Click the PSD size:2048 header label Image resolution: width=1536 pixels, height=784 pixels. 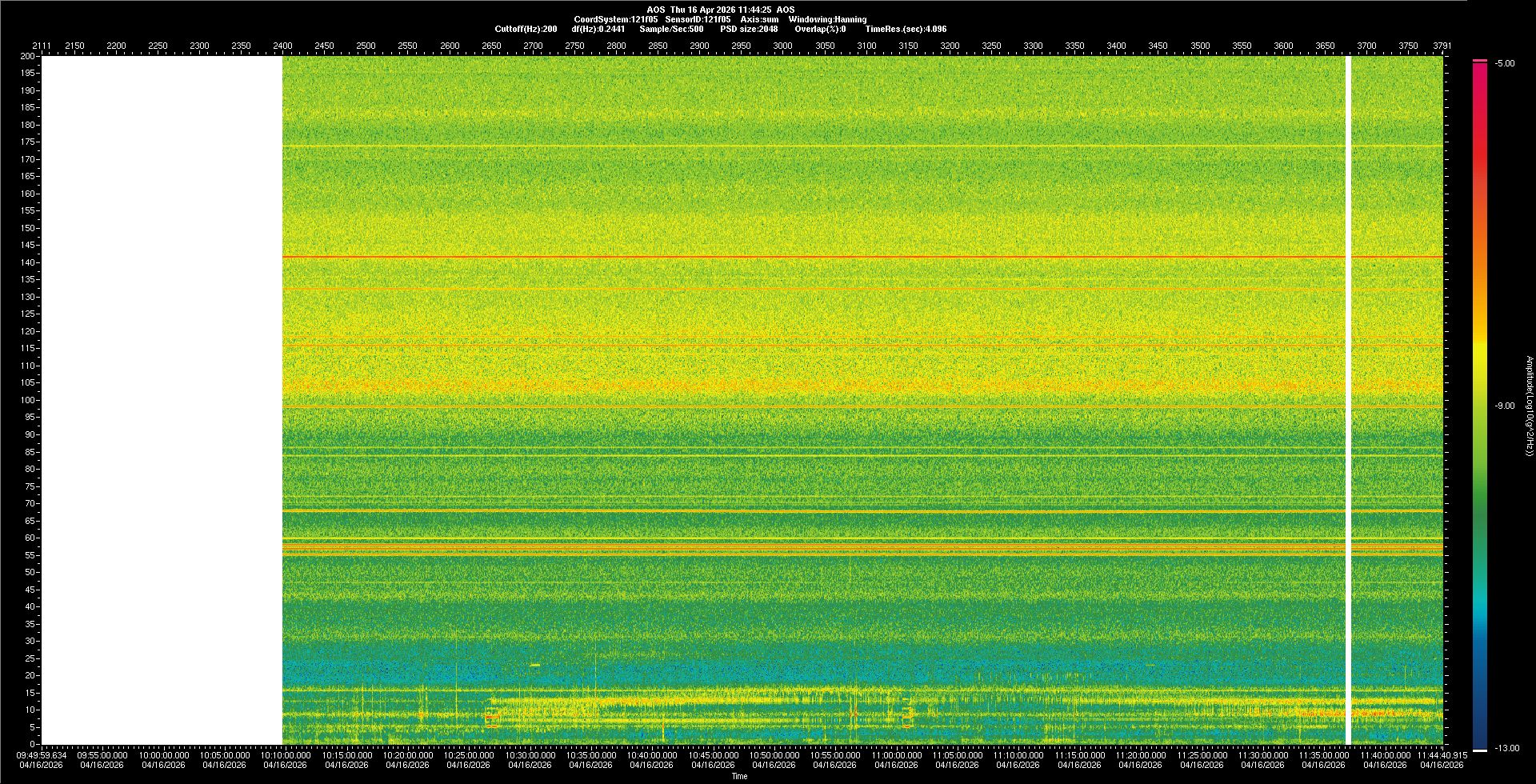point(749,29)
